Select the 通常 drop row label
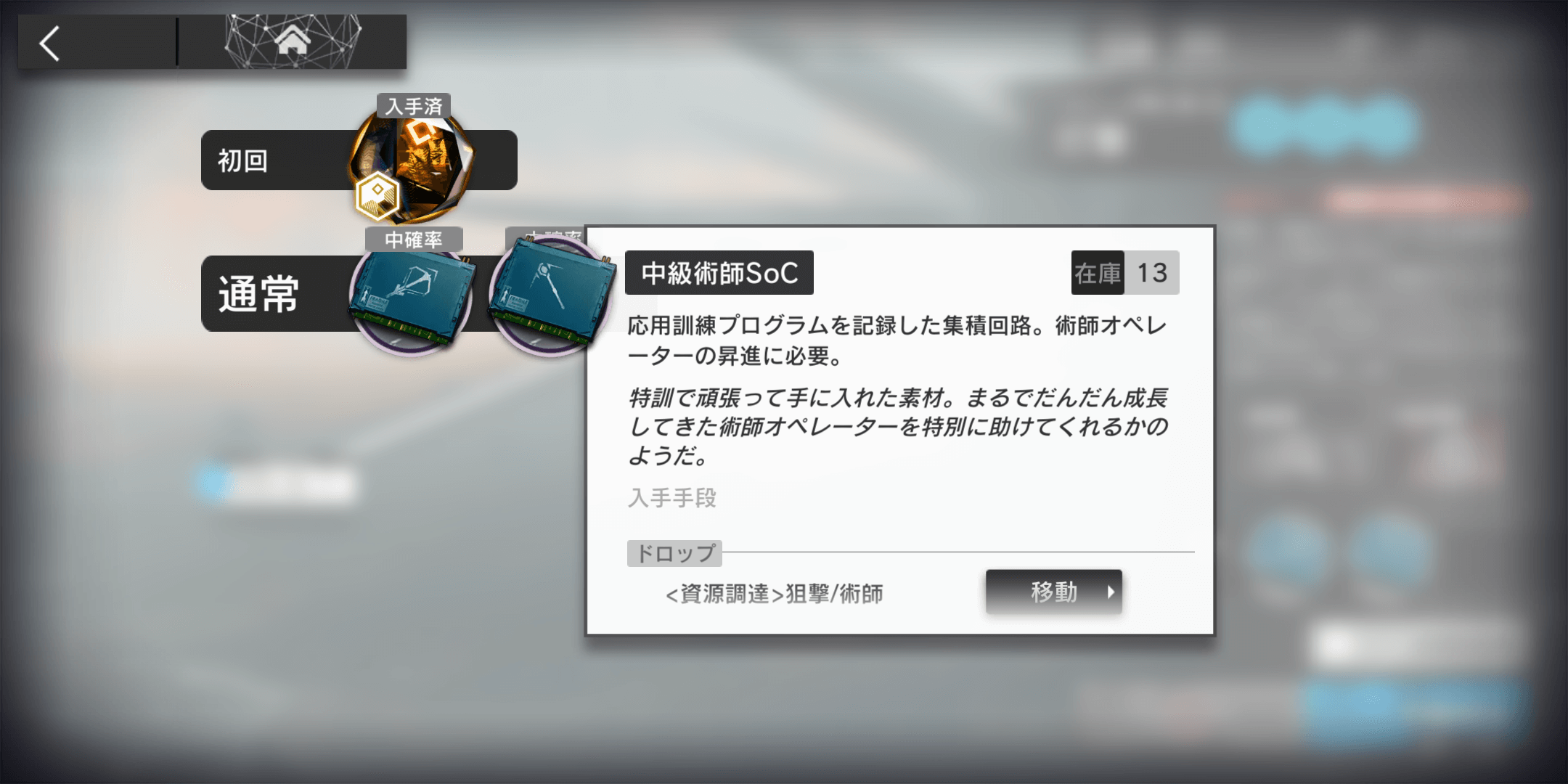The image size is (1568, 784). [x=258, y=294]
